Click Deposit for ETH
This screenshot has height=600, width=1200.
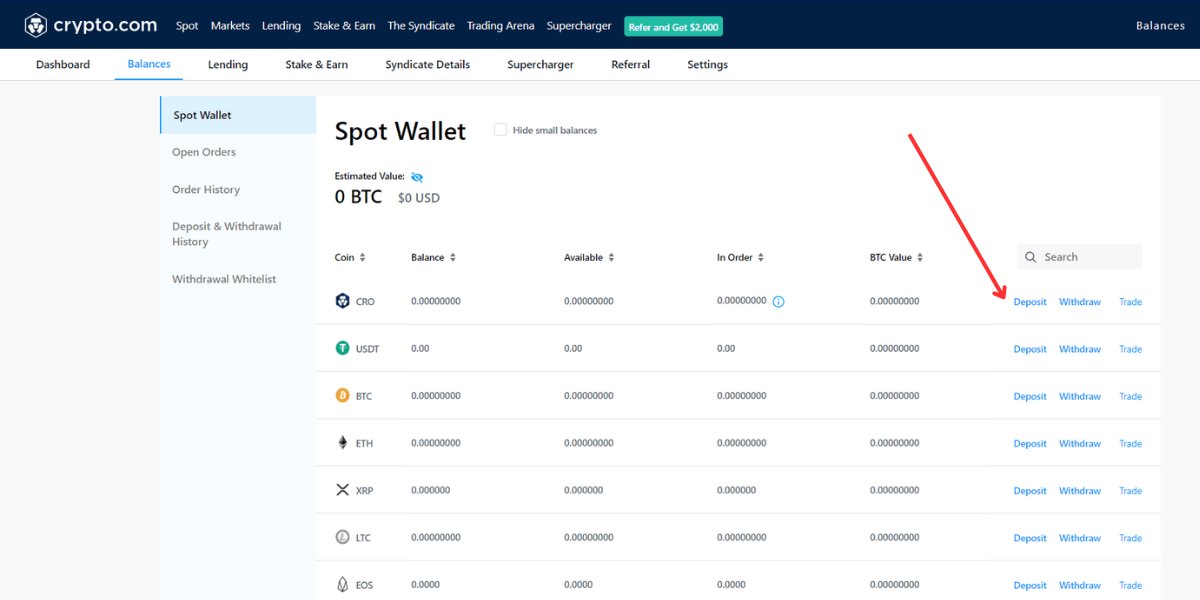point(1030,443)
